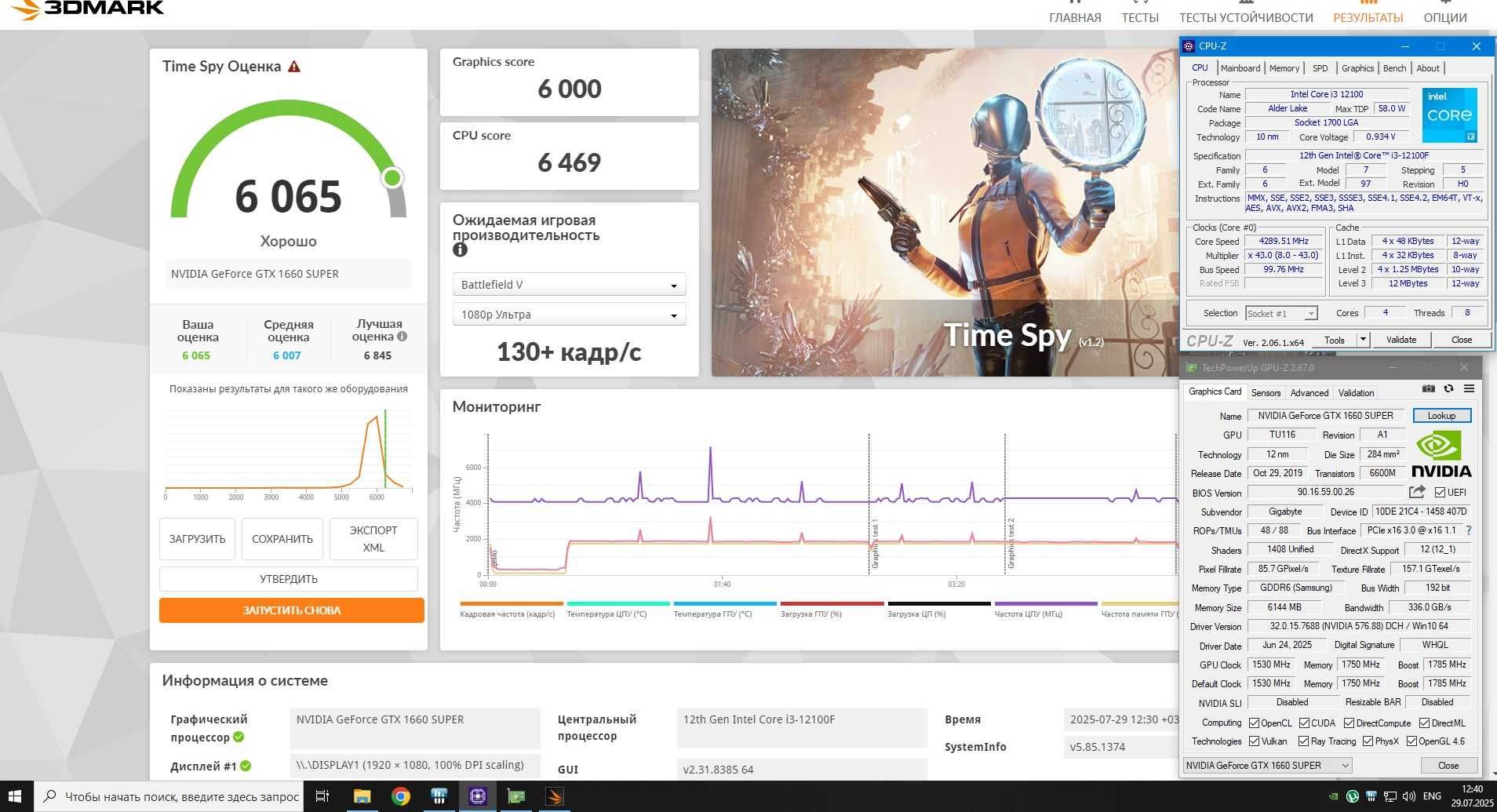Click Intel Core logo in CPU-Z
This screenshot has width=1497, height=812.
coord(1449,115)
